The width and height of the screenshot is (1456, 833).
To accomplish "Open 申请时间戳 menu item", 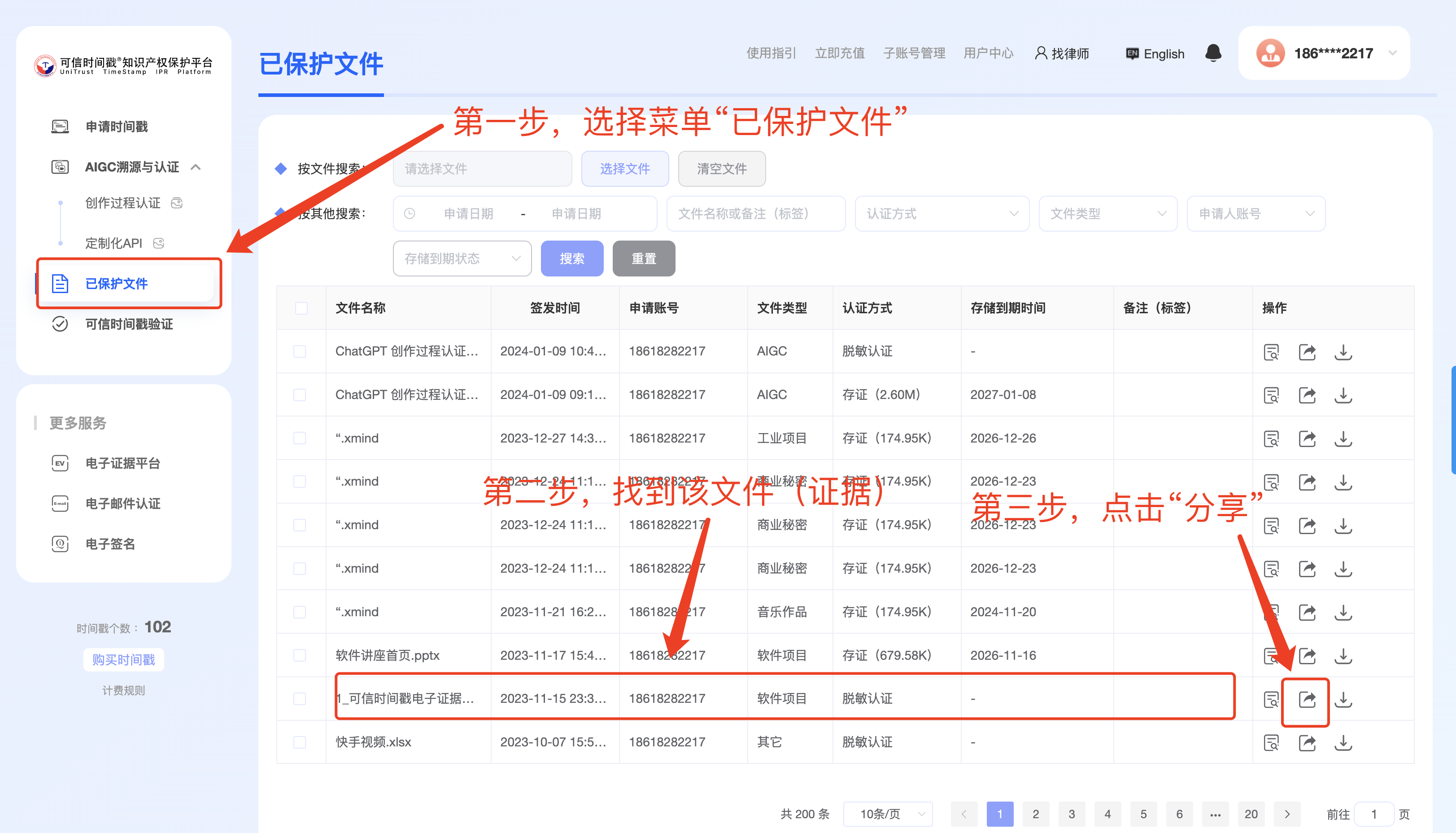I will point(117,127).
